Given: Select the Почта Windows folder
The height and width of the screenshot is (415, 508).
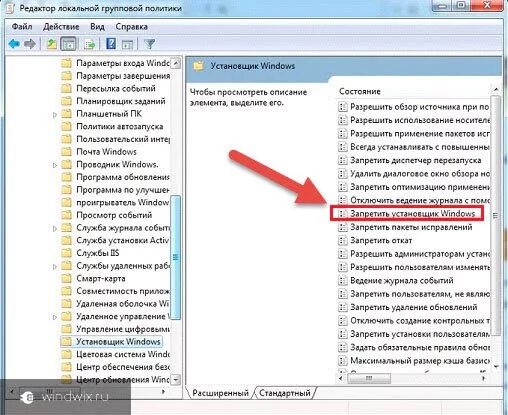Looking at the screenshot, I should [99, 152].
